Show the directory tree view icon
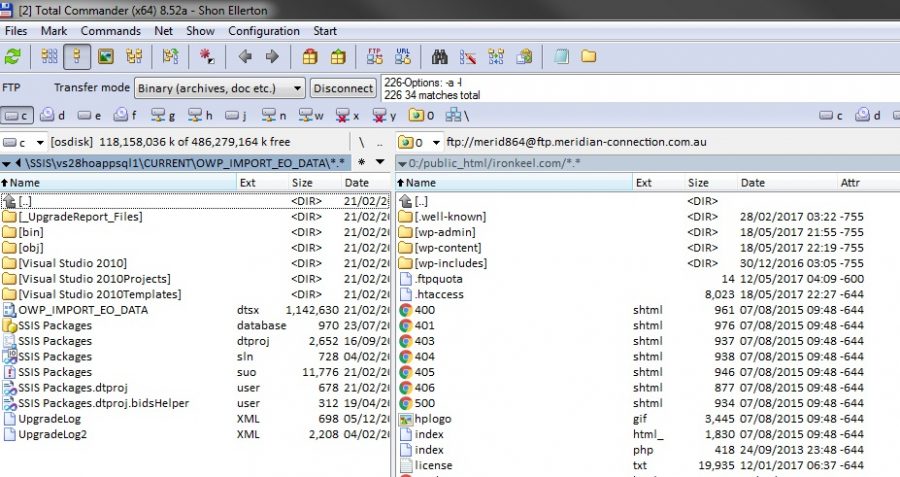The image size is (900, 477). [134, 56]
